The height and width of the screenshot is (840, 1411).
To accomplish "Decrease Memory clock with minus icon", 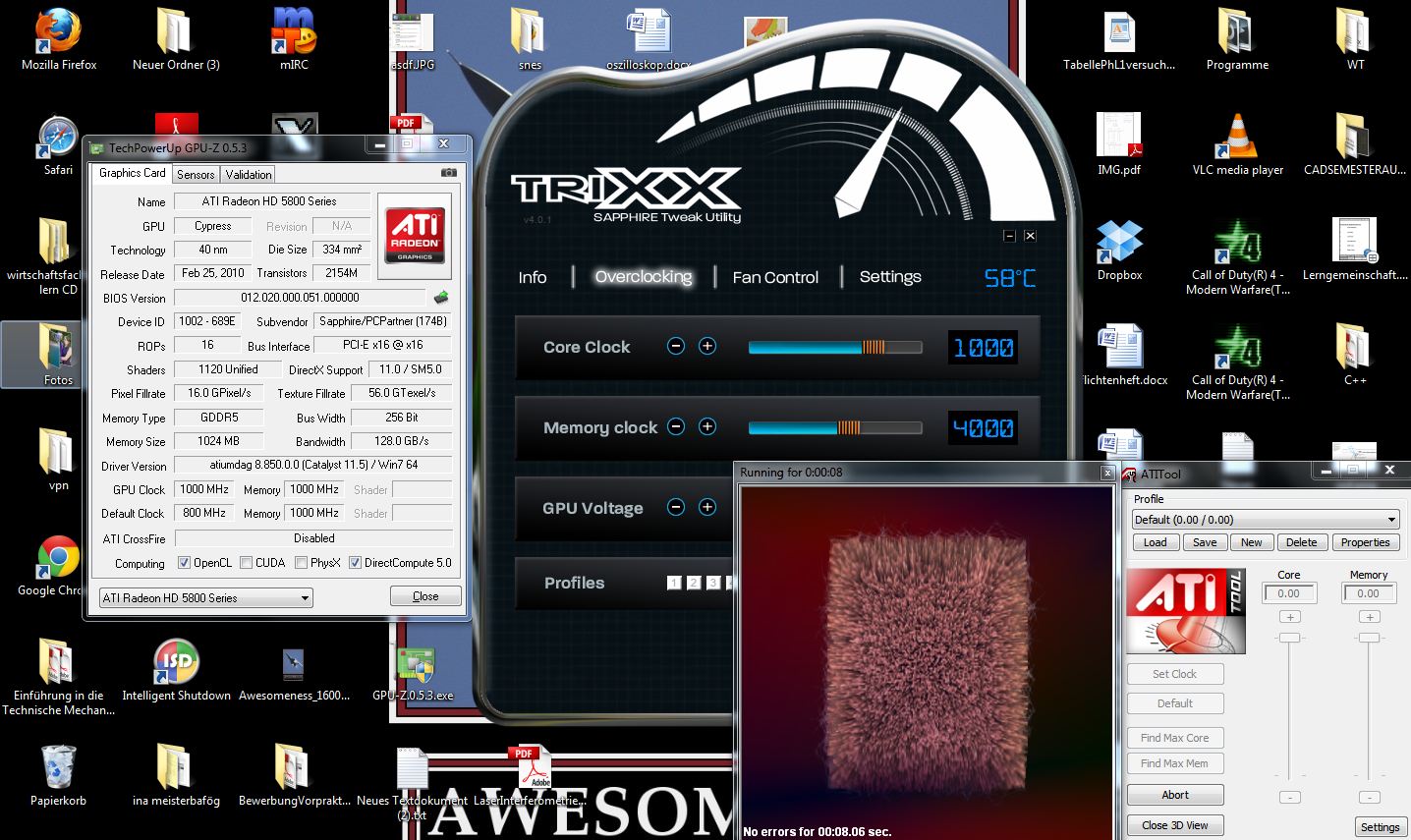I will [676, 426].
